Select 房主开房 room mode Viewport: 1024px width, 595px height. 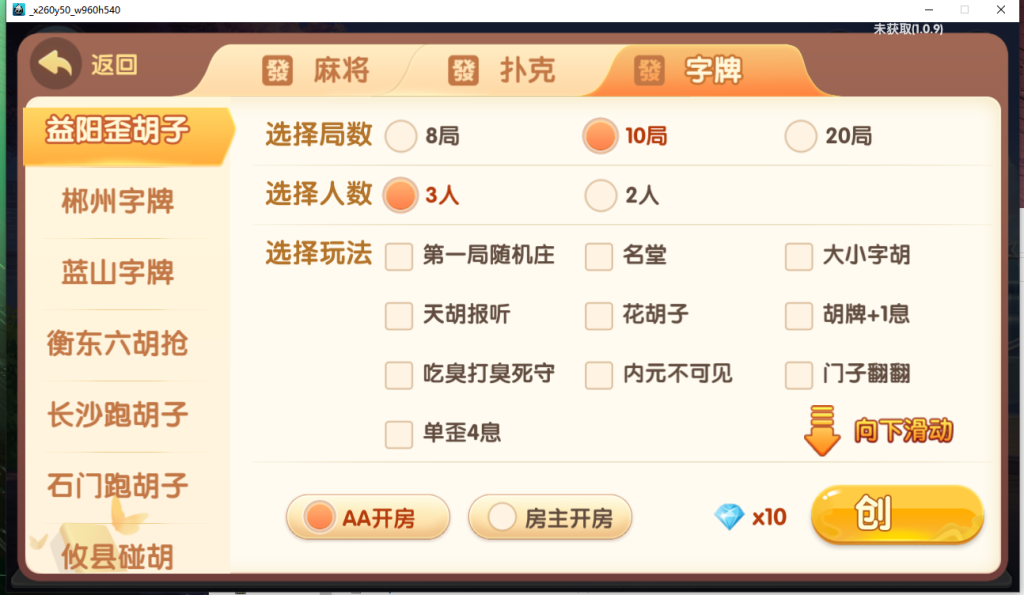click(550, 517)
